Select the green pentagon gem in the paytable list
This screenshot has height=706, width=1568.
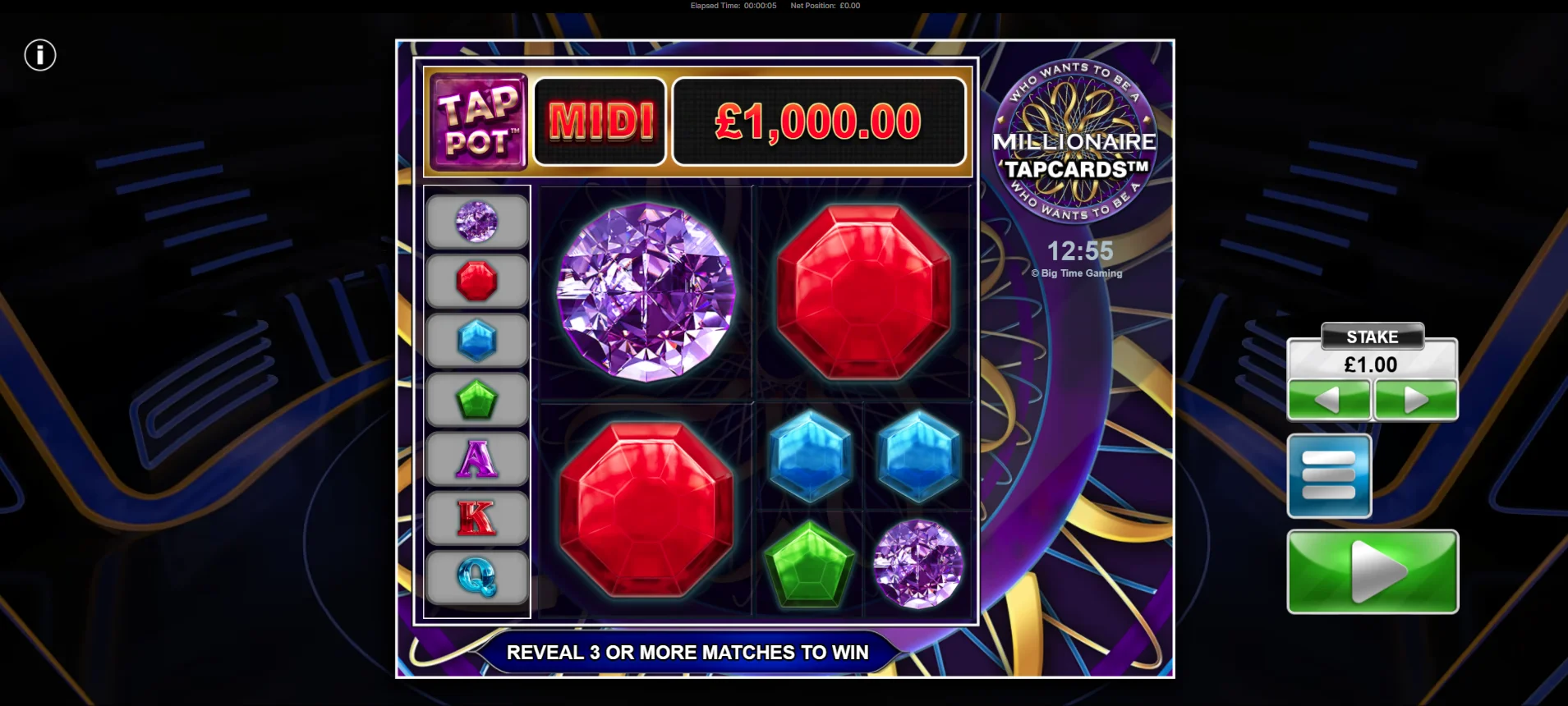[477, 400]
